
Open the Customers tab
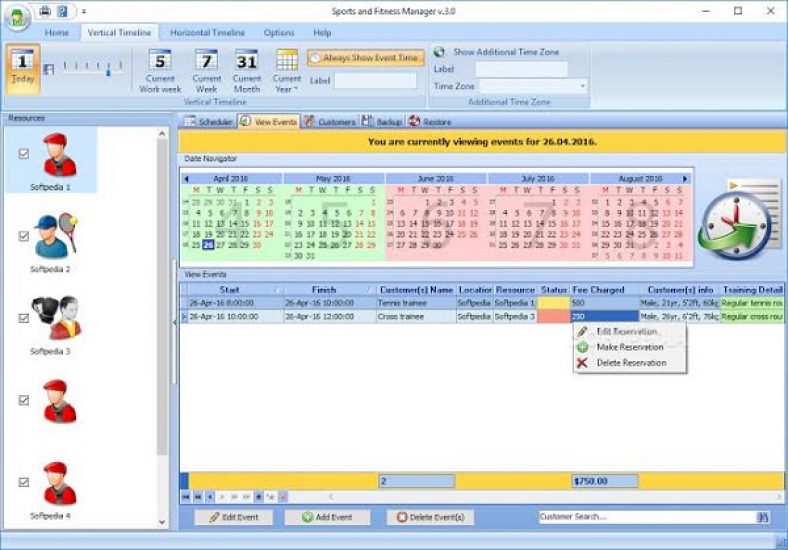click(x=330, y=122)
